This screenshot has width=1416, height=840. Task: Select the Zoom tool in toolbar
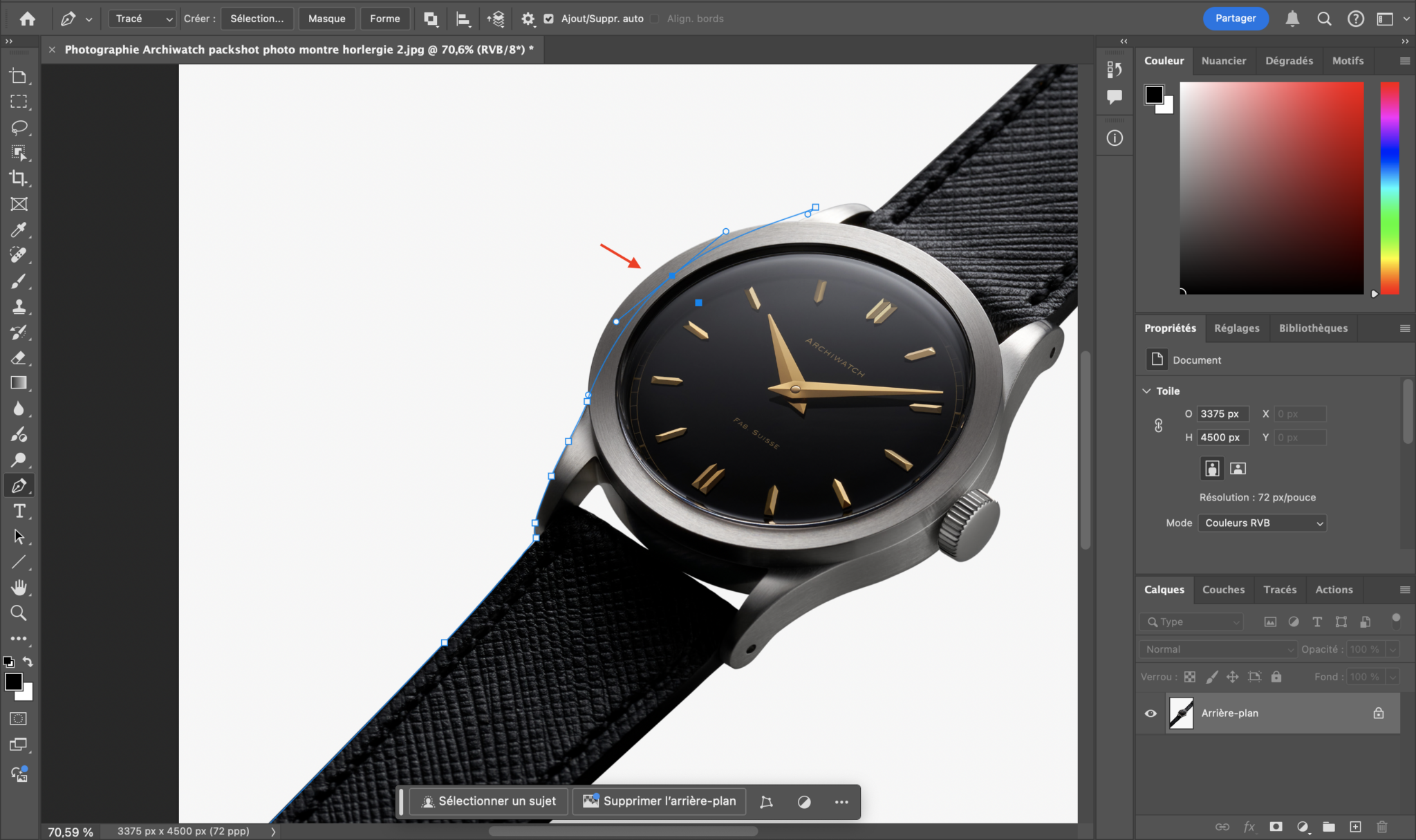click(x=19, y=613)
